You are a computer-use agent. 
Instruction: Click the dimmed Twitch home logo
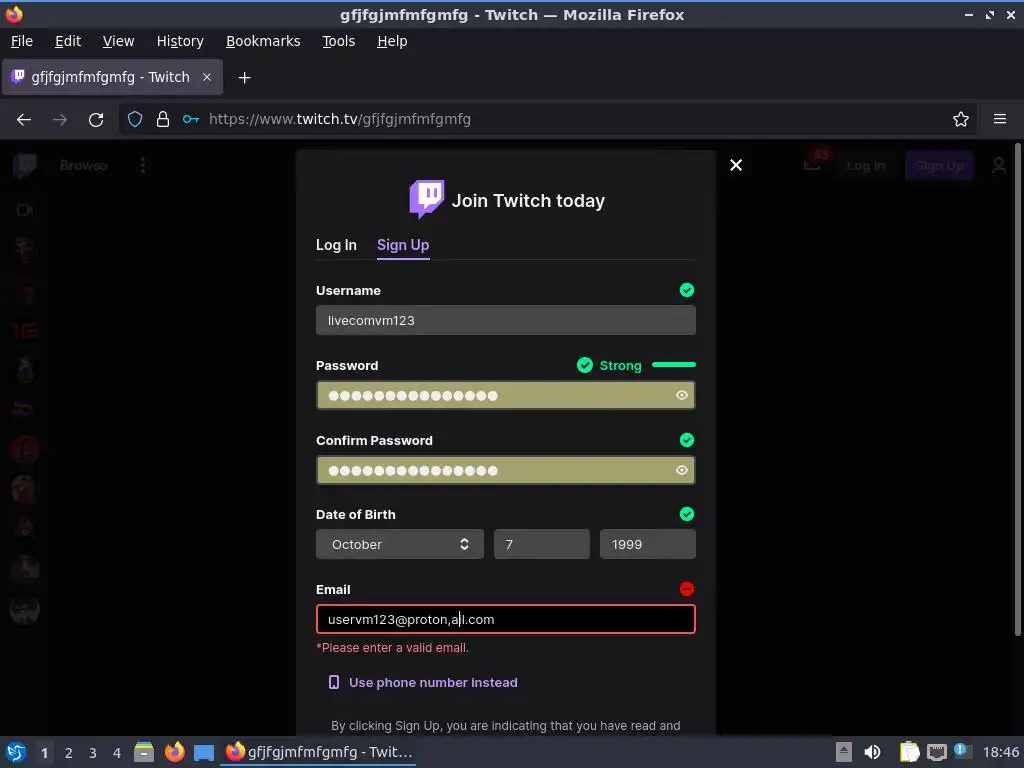point(25,165)
